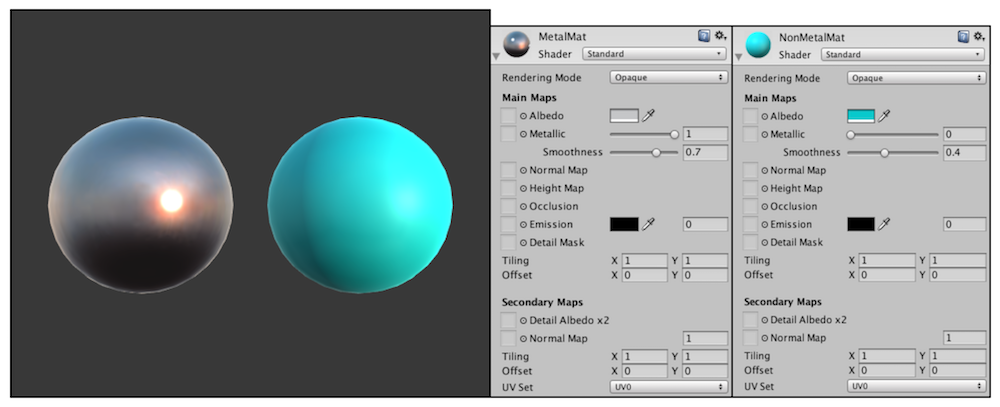Click NonMetalMat secondary Normal Map value field
The width and height of the screenshot is (1000, 407).
tap(965, 338)
